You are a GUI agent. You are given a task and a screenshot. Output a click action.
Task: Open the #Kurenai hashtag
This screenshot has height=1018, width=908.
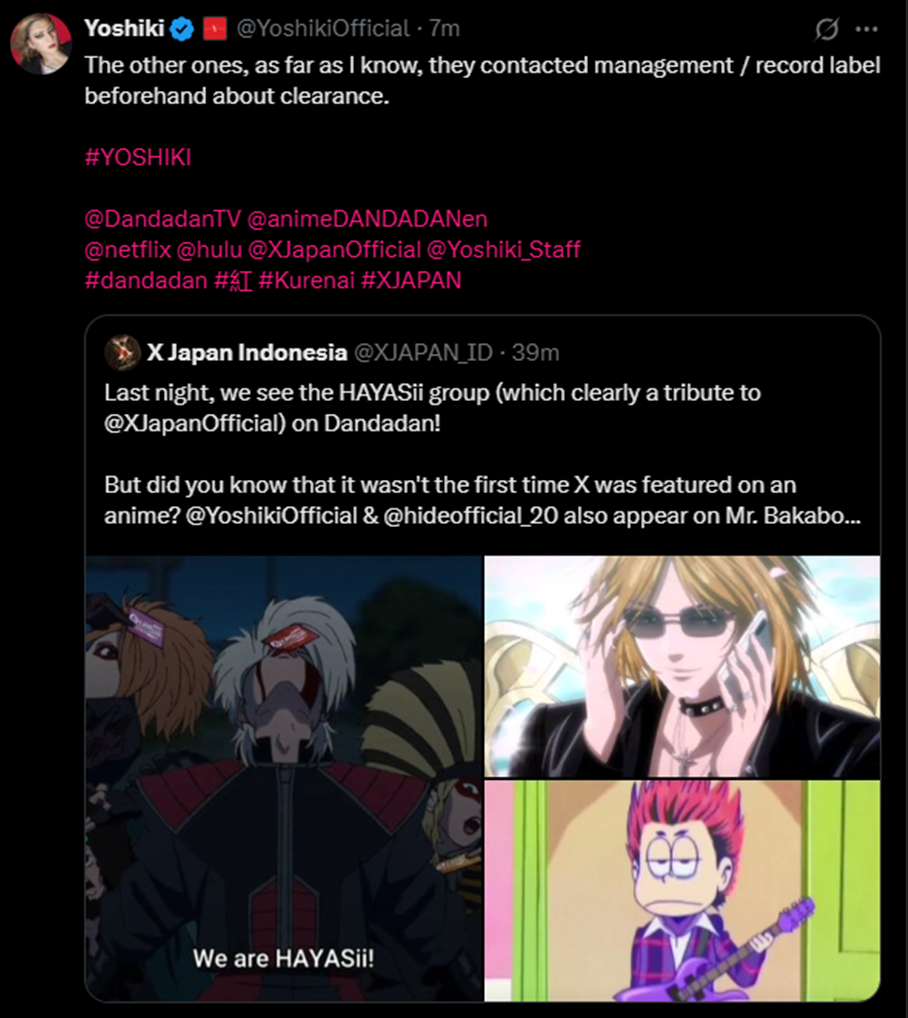[x=307, y=280]
